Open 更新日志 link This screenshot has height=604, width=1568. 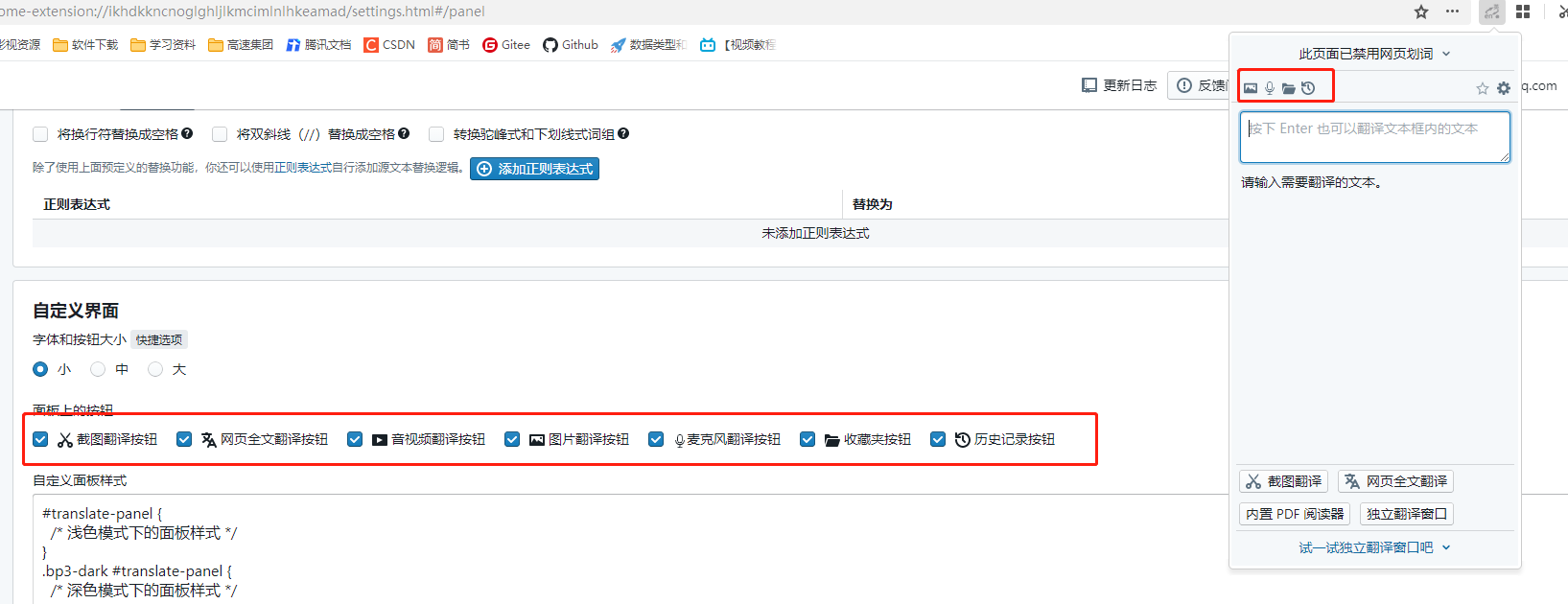tap(1119, 85)
